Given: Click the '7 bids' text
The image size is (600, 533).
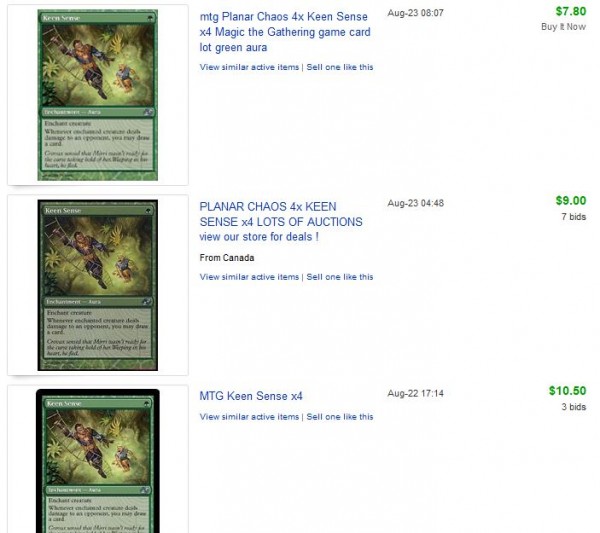Looking at the screenshot, I should pyautogui.click(x=574, y=217).
